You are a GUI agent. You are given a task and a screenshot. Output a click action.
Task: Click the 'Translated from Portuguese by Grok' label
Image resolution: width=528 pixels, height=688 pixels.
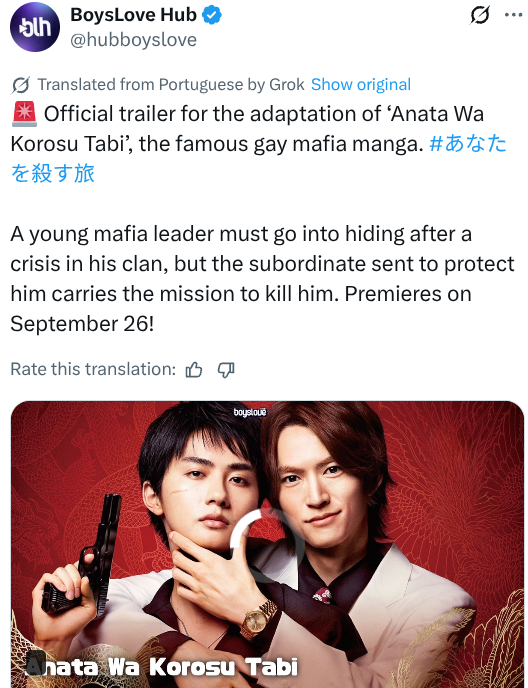point(171,84)
